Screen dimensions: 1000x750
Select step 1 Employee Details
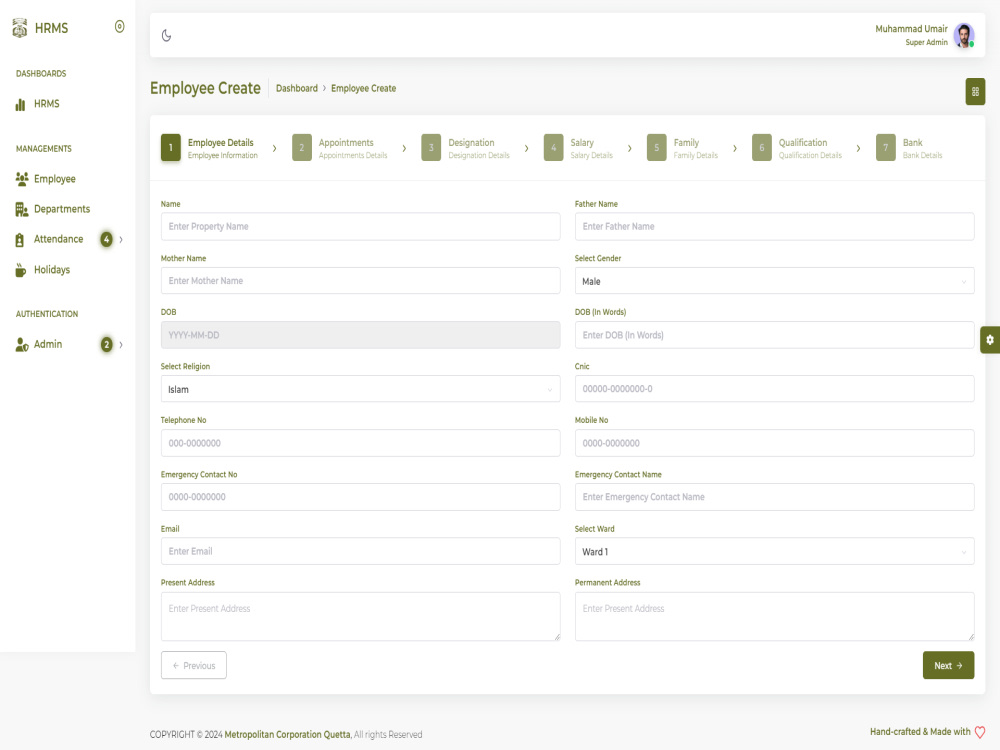pos(210,148)
